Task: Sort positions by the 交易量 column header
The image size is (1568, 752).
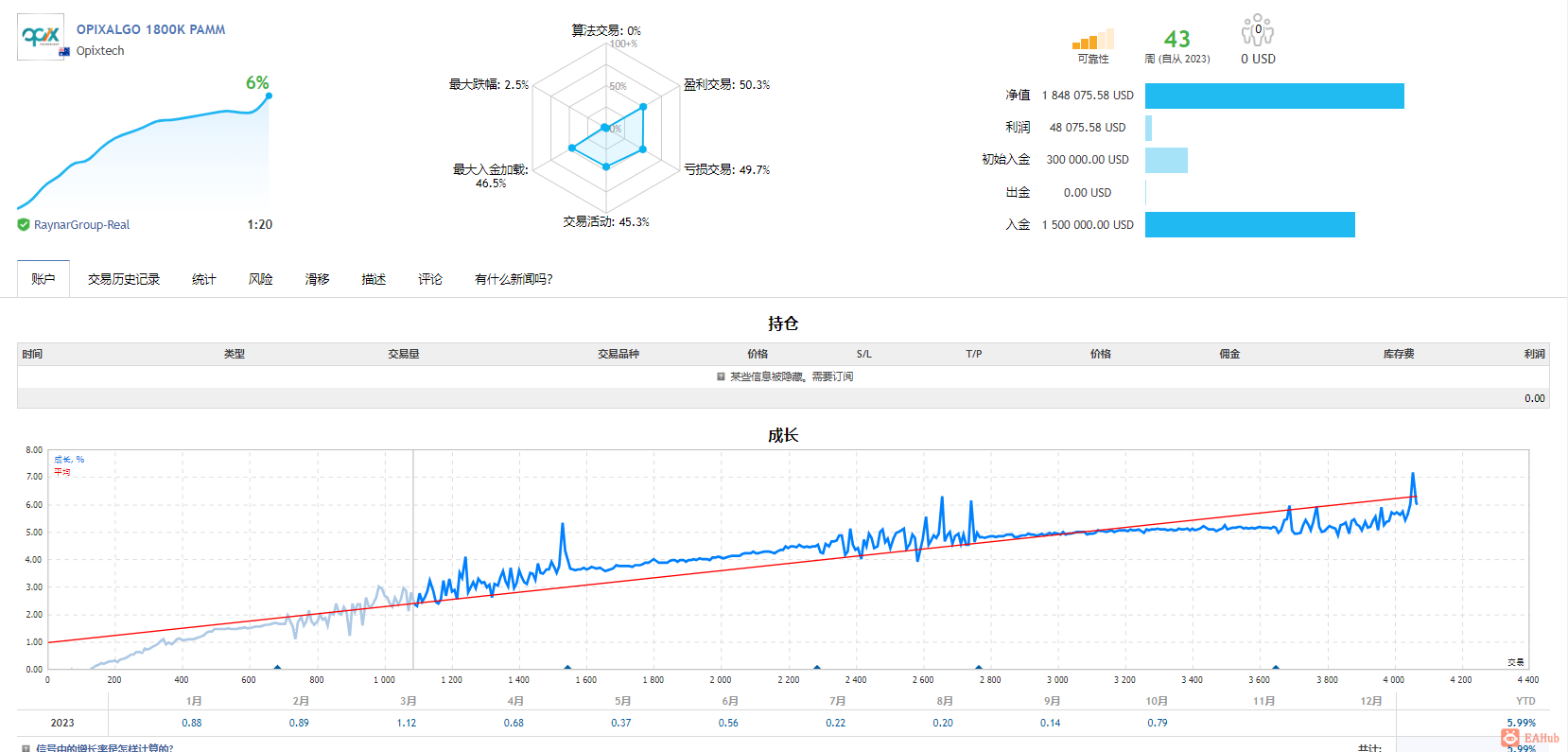Action: tap(404, 354)
